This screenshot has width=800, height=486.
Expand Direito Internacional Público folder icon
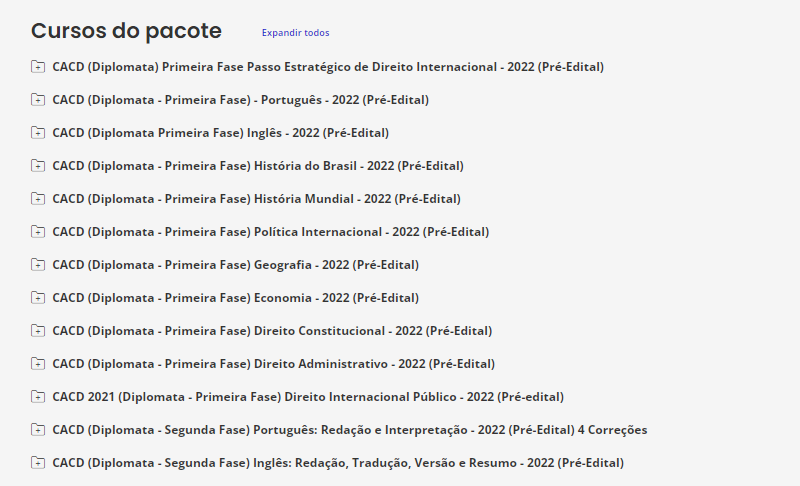(38, 397)
